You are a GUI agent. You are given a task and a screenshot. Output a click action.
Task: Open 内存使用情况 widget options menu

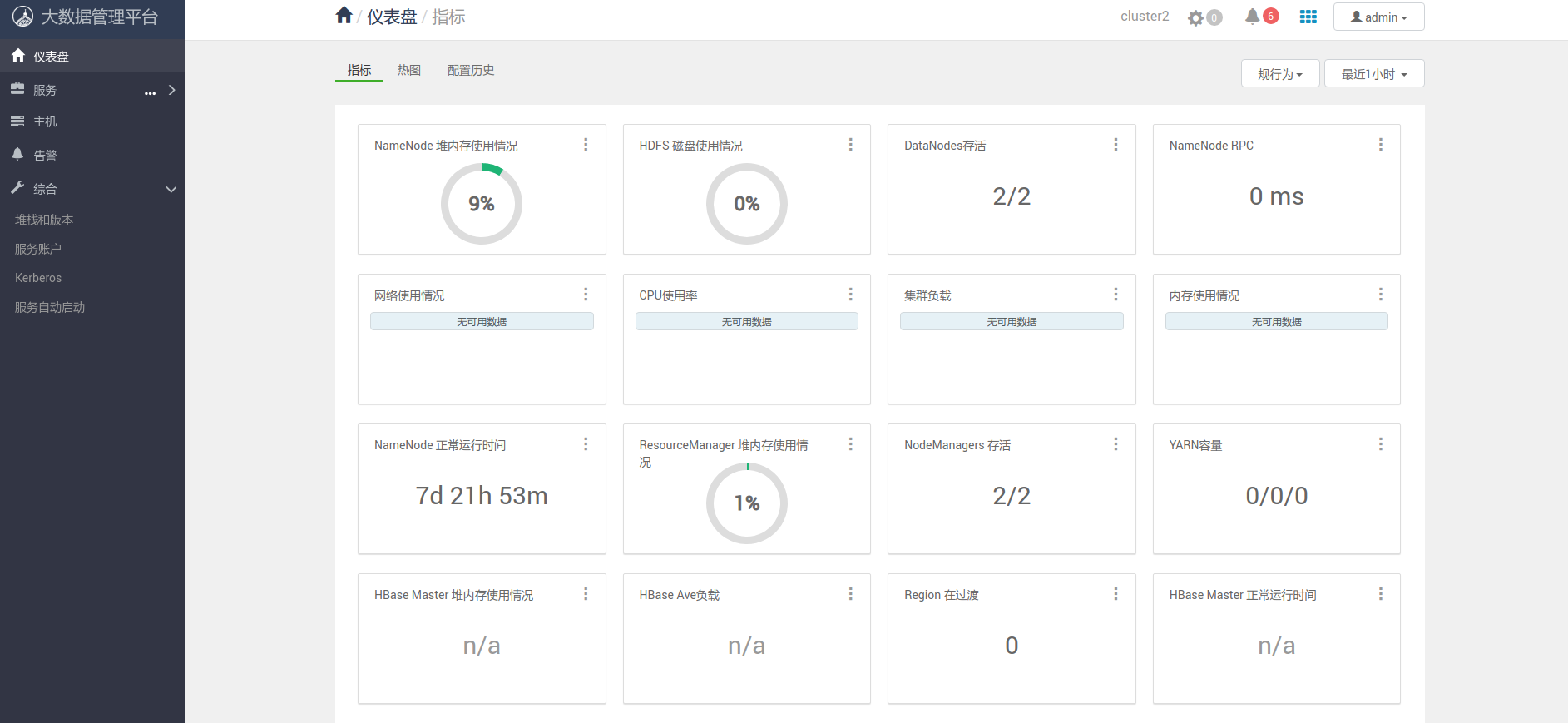click(x=1380, y=295)
